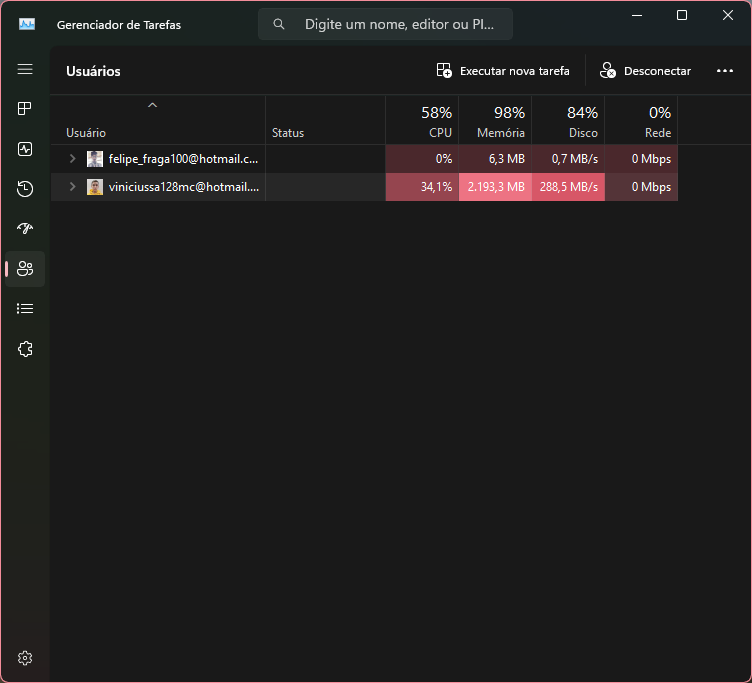This screenshot has height=683, width=752.
Task: Click the Task Manager app icon
Action: (27, 24)
